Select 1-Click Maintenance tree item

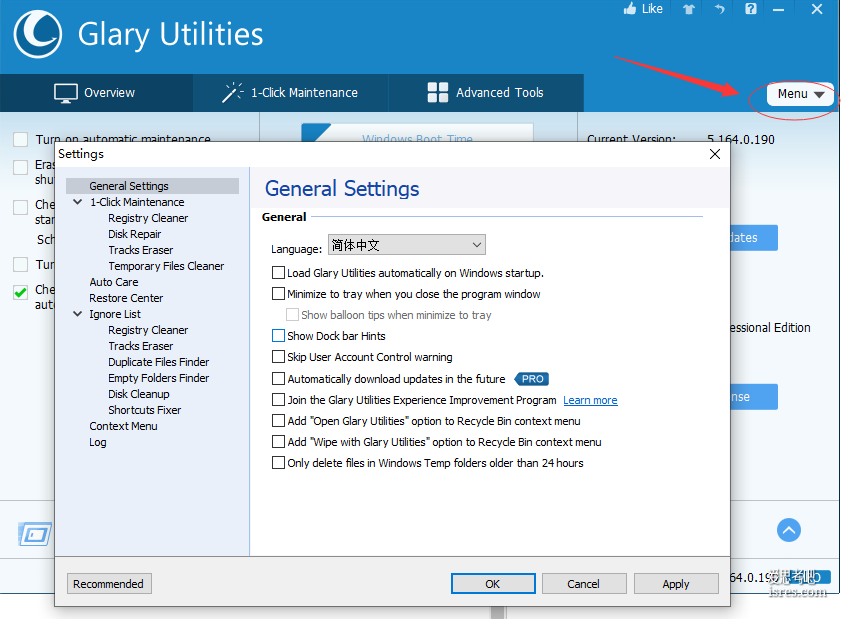(137, 202)
